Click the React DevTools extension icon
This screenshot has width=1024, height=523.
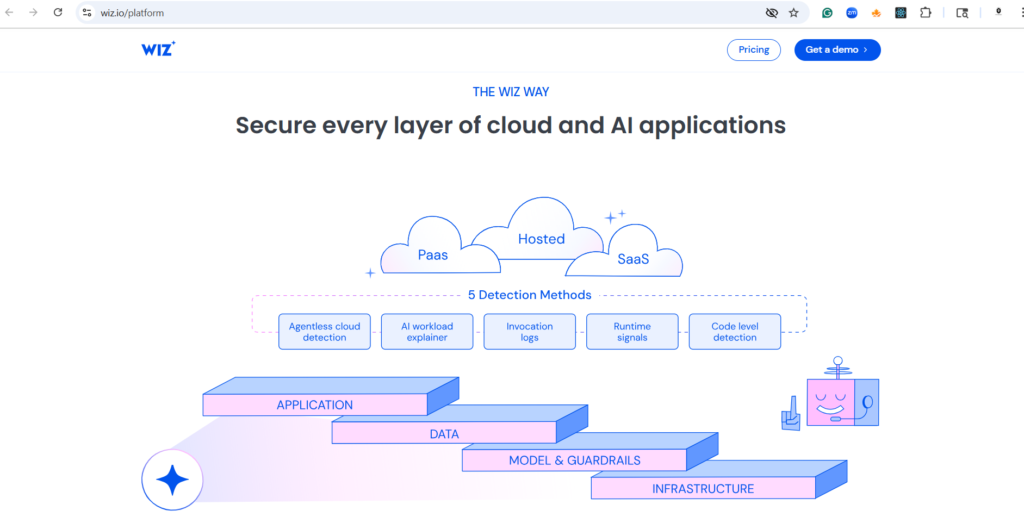pyautogui.click(x=900, y=13)
